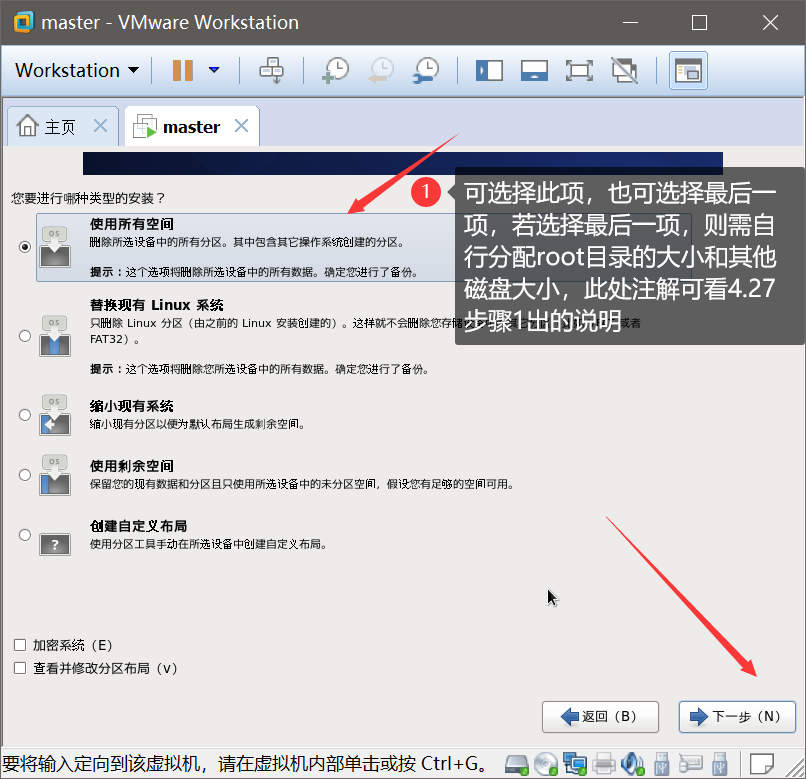The height and width of the screenshot is (779, 806).
Task: Click the CD/DVD drive status bar icon
Action: 545,764
